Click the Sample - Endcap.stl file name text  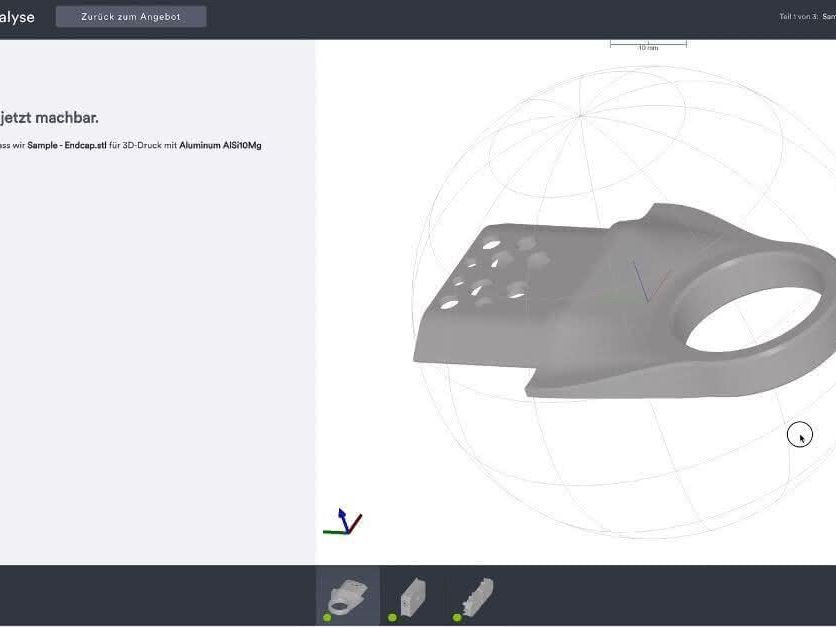click(67, 145)
